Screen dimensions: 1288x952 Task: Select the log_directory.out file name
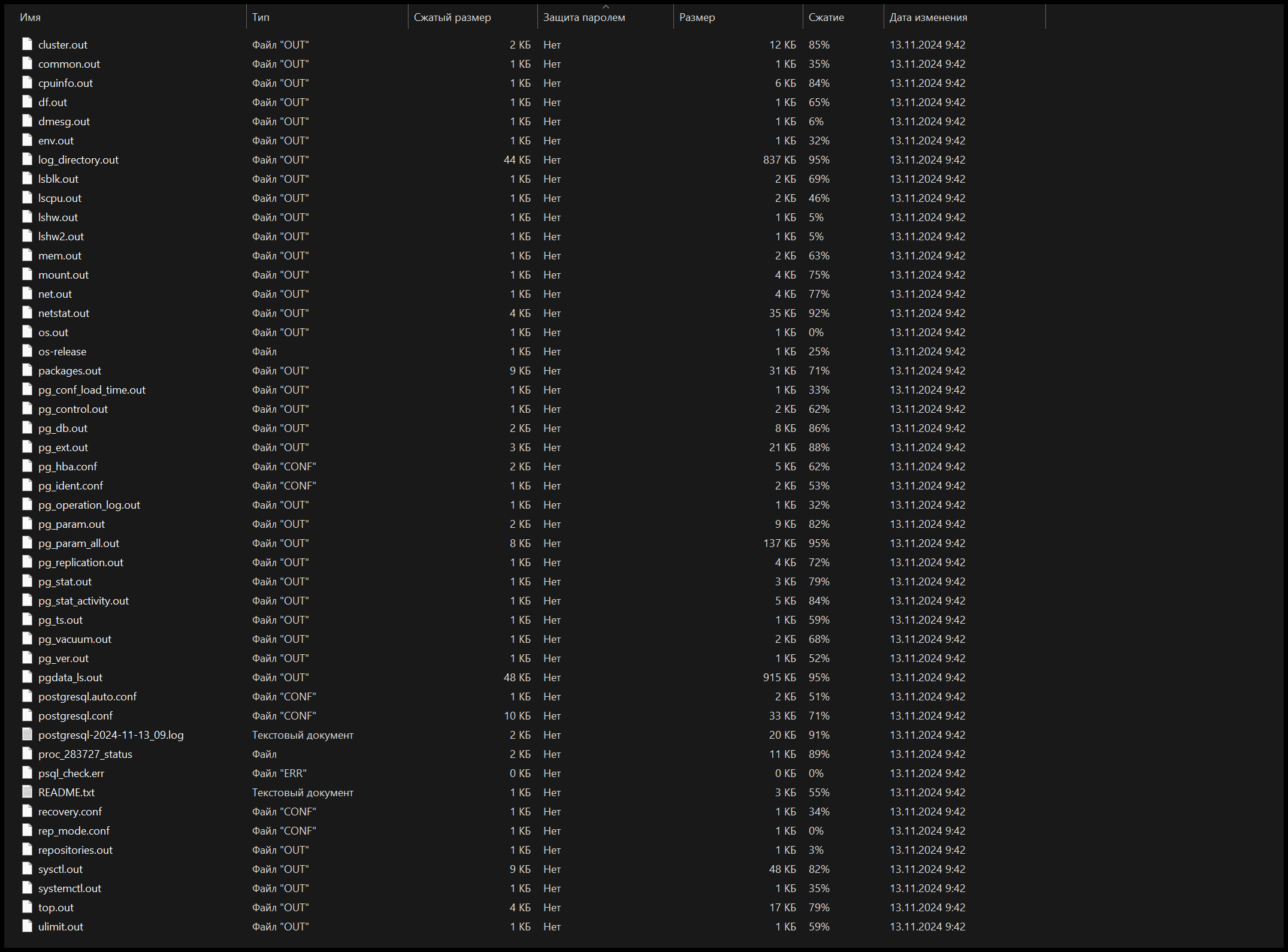tap(78, 159)
